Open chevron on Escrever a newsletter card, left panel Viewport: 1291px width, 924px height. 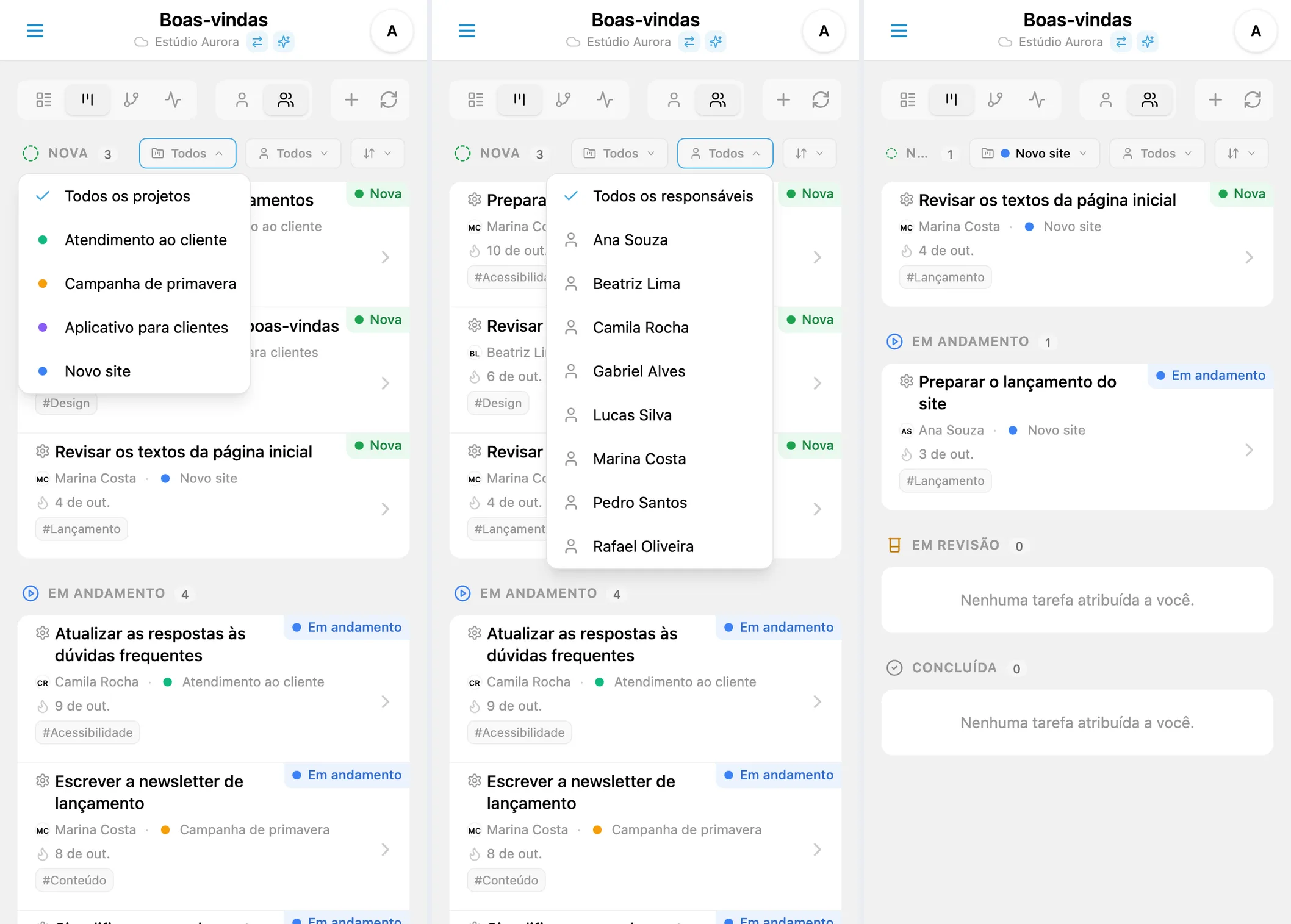[x=385, y=850]
